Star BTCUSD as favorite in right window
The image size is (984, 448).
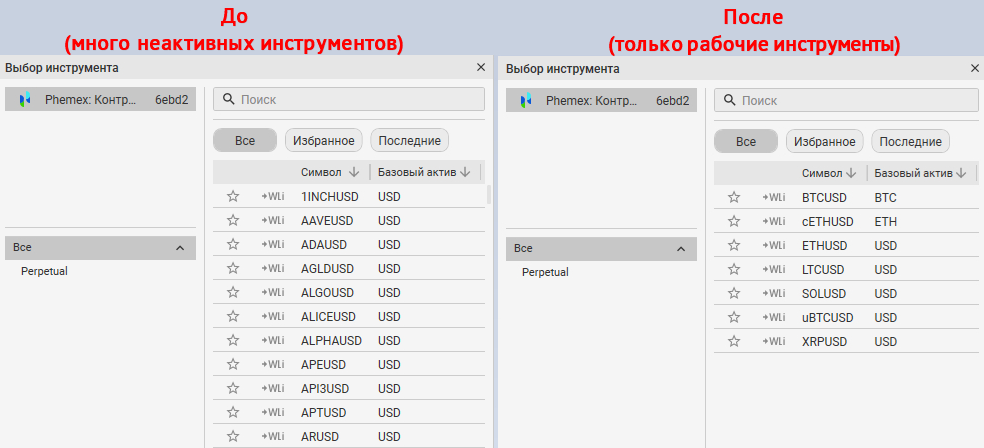[734, 198]
